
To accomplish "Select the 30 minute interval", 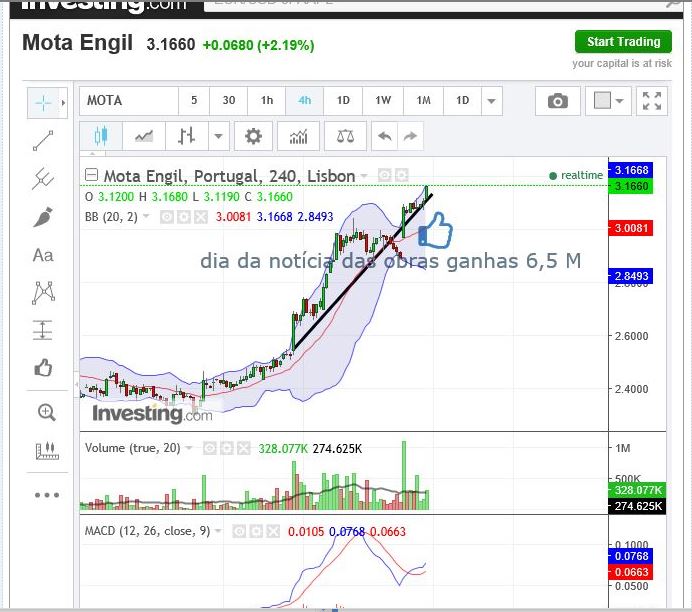I will click(229, 101).
